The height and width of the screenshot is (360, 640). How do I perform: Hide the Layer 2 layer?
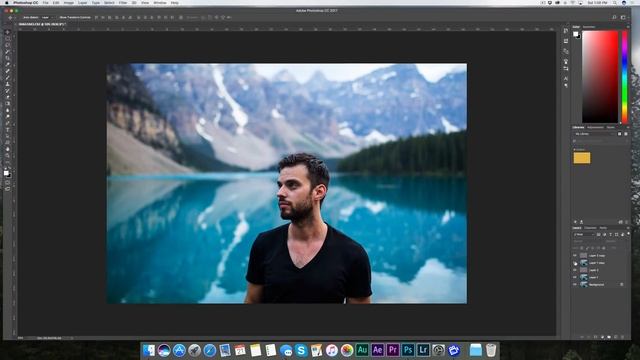pyautogui.click(x=575, y=270)
